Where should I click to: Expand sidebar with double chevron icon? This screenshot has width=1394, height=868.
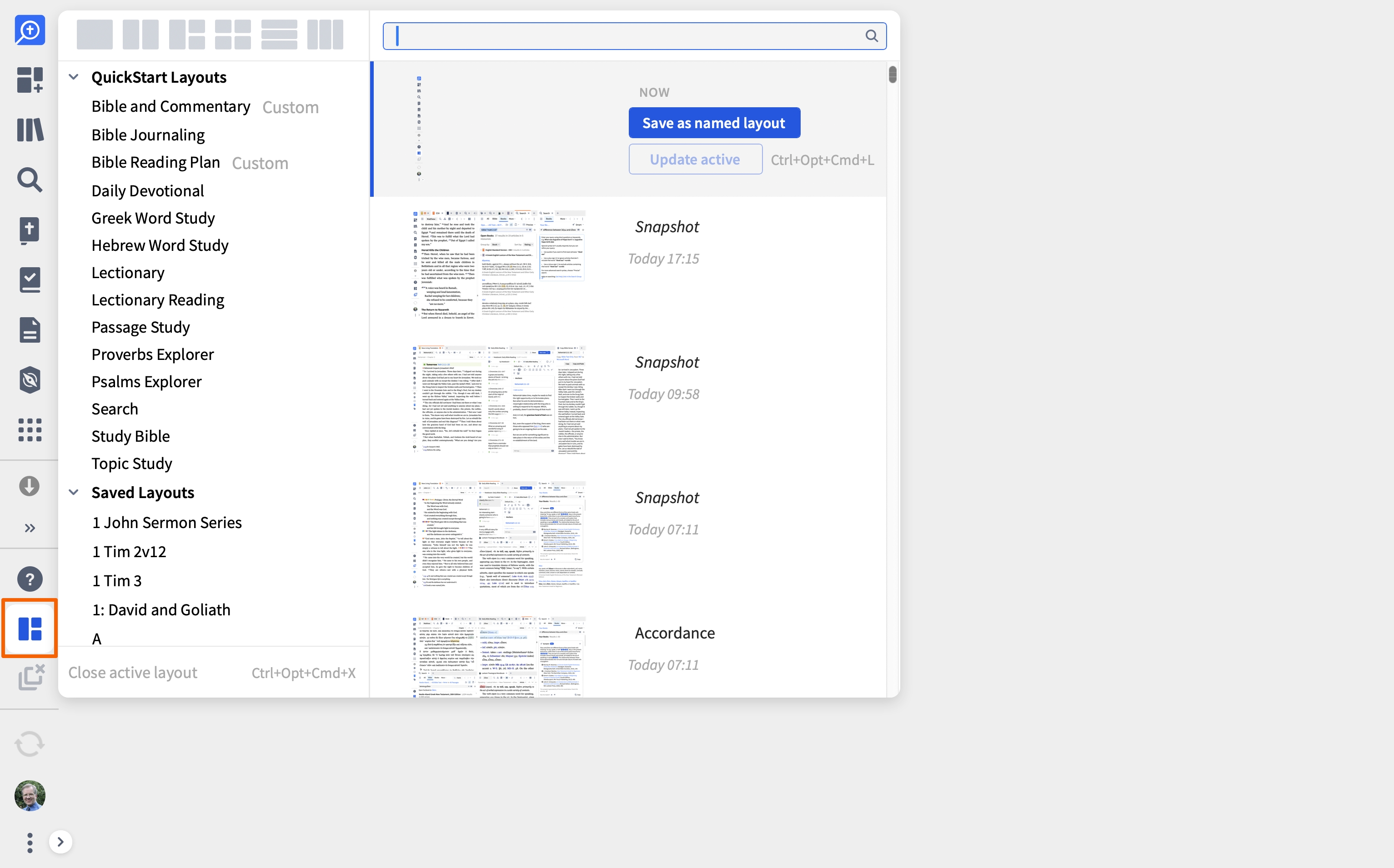[x=30, y=528]
